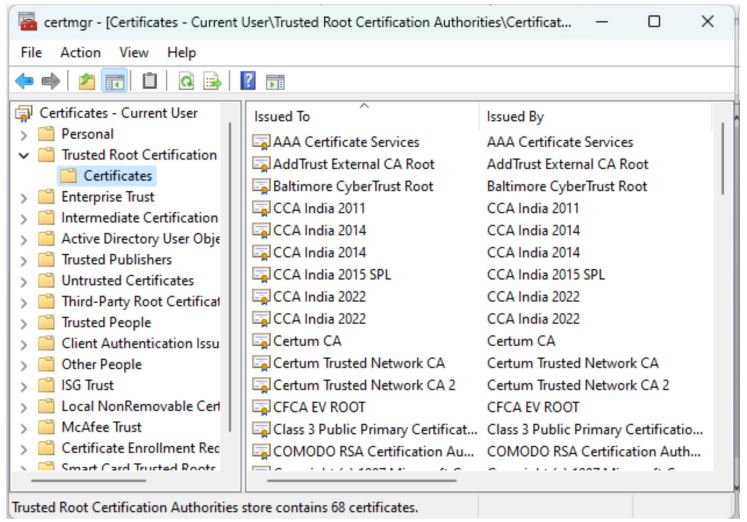Click the CCA India 2015 SPL certificate icon
This screenshot has width=747, height=522.
tap(261, 274)
